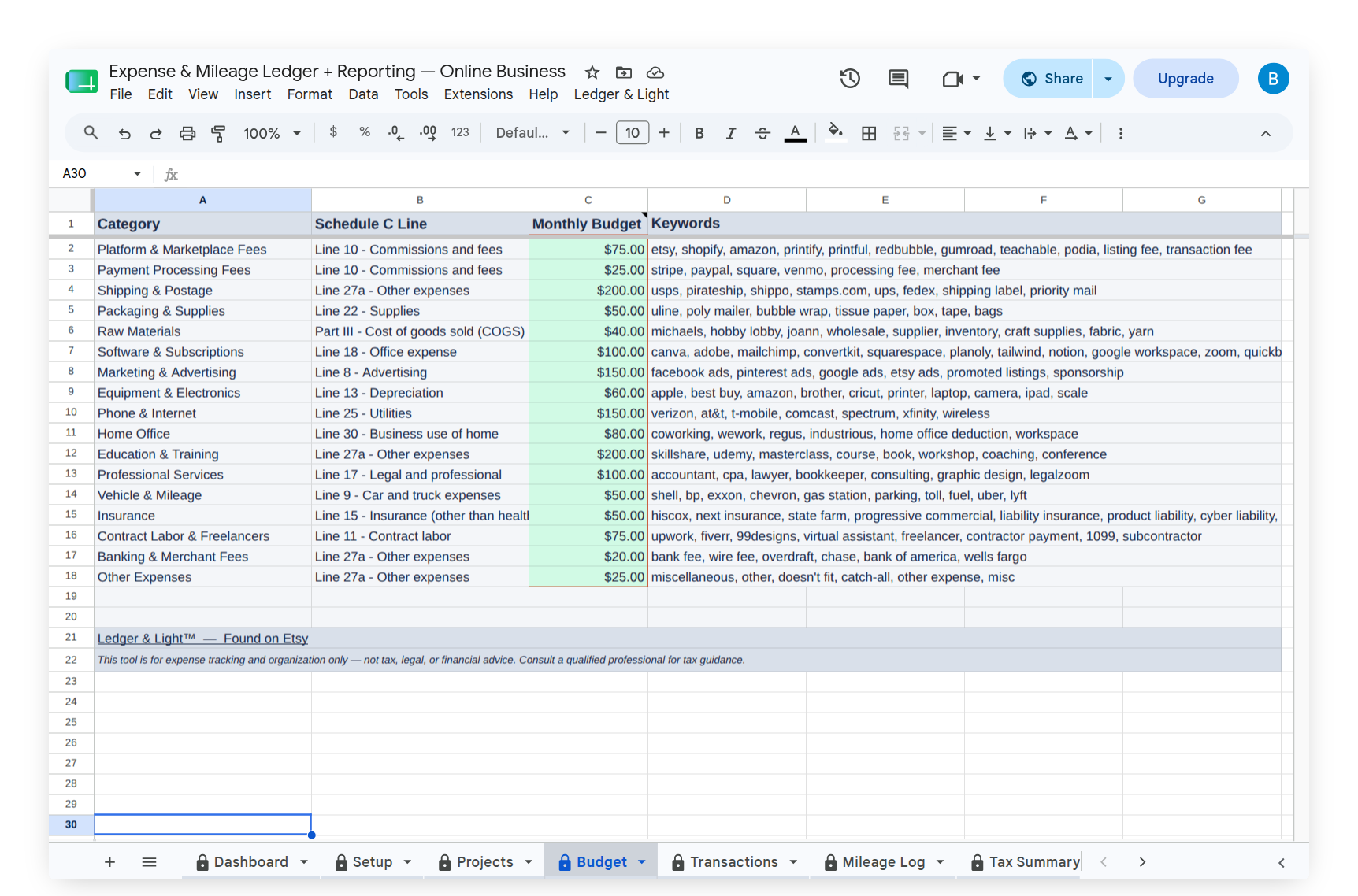Open version history clock icon

point(850,79)
